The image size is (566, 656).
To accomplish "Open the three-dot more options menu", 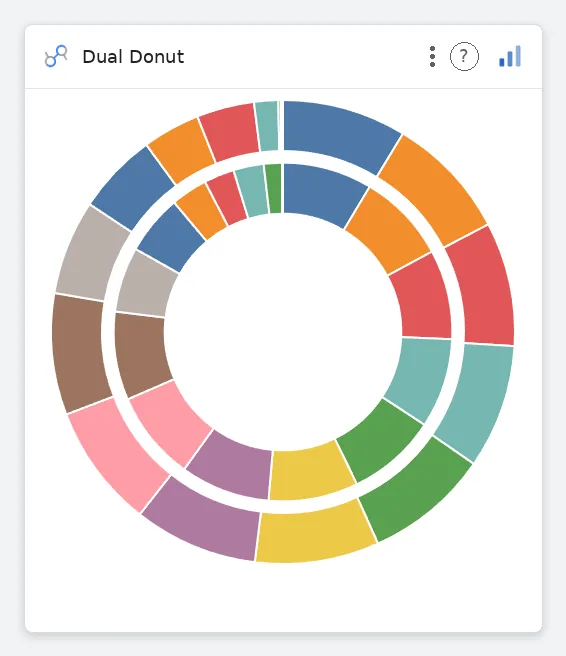I will click(433, 56).
